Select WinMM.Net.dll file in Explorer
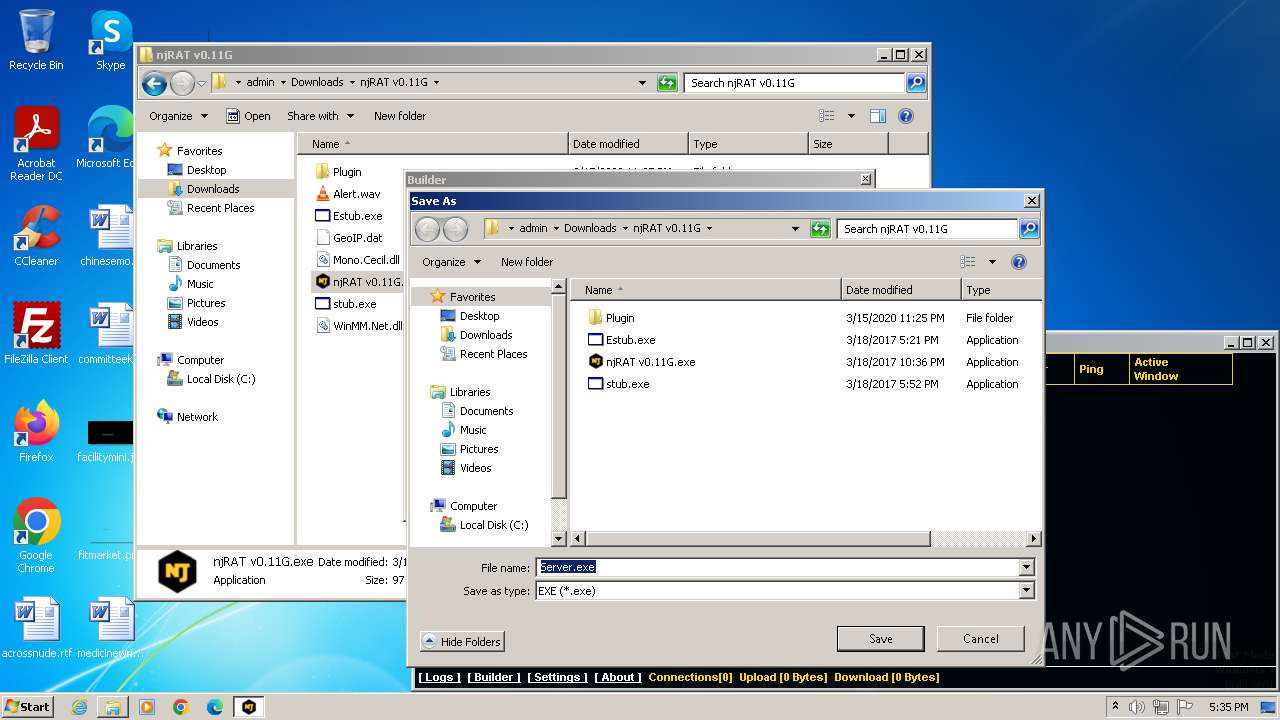 (358, 326)
